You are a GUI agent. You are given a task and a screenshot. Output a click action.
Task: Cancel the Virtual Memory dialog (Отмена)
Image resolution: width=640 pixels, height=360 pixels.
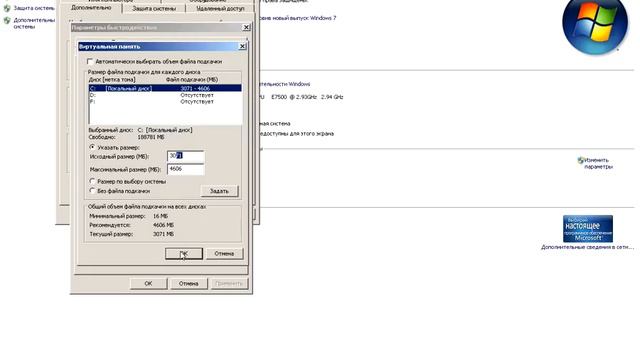coord(224,253)
